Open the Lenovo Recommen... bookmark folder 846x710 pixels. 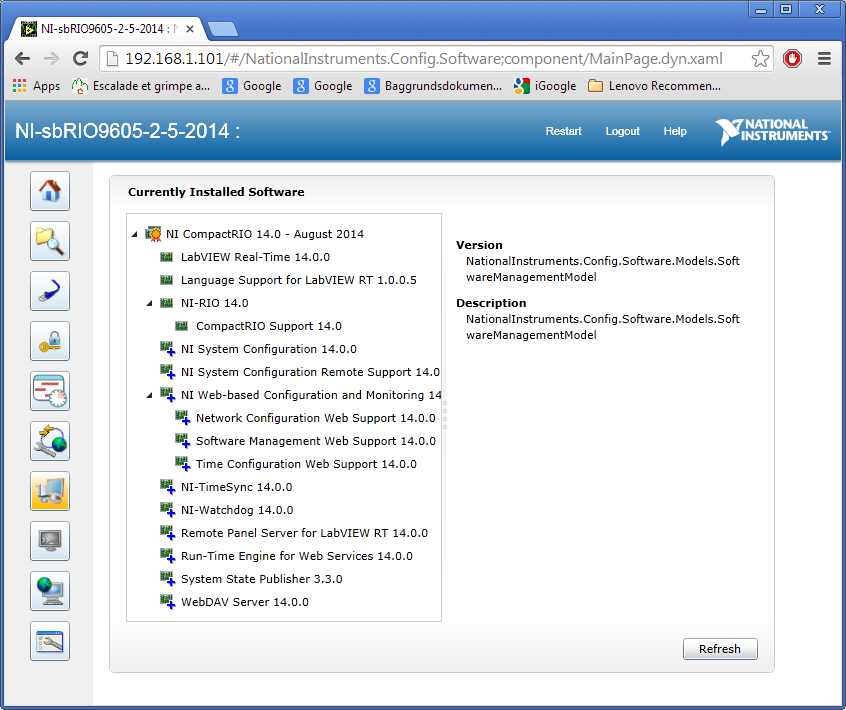654,86
